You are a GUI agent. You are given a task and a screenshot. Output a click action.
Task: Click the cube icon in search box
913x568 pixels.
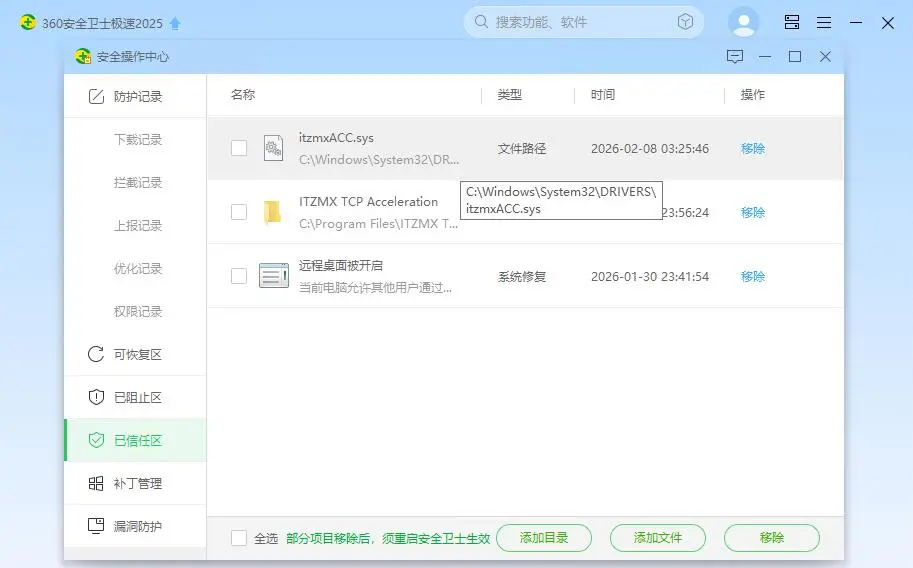[x=685, y=22]
